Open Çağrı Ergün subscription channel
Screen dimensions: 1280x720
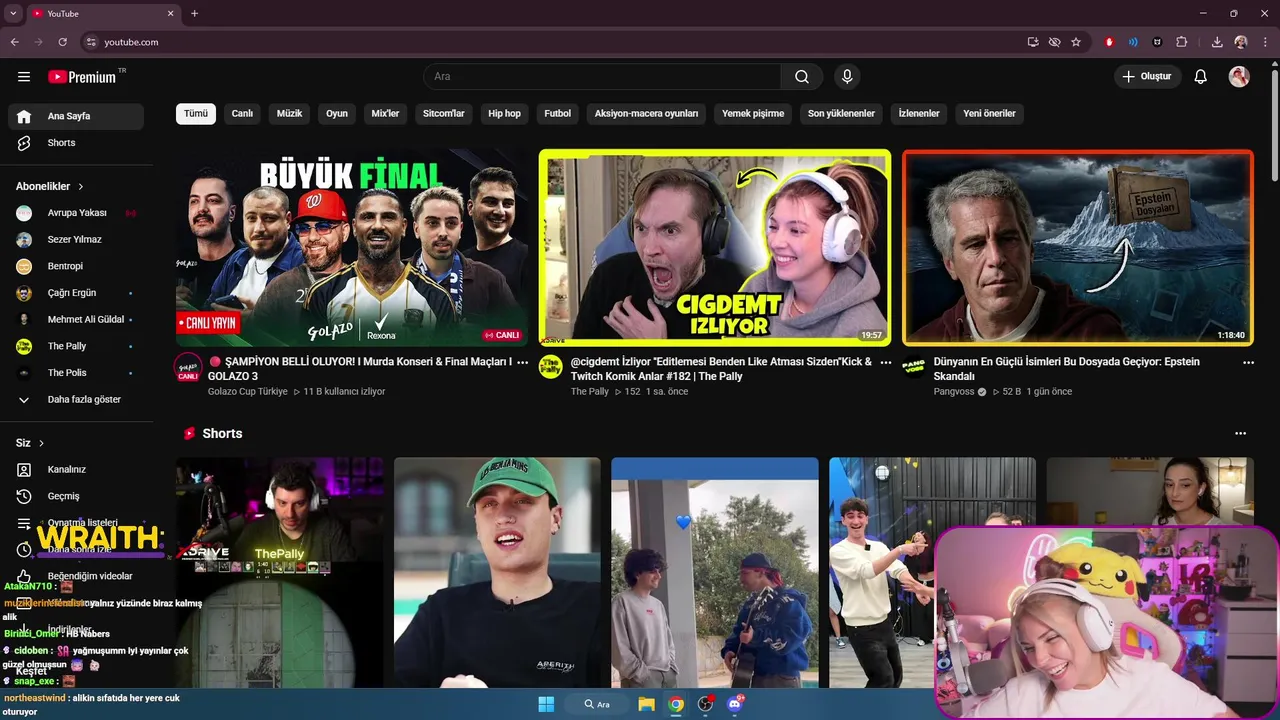pyautogui.click(x=76, y=293)
